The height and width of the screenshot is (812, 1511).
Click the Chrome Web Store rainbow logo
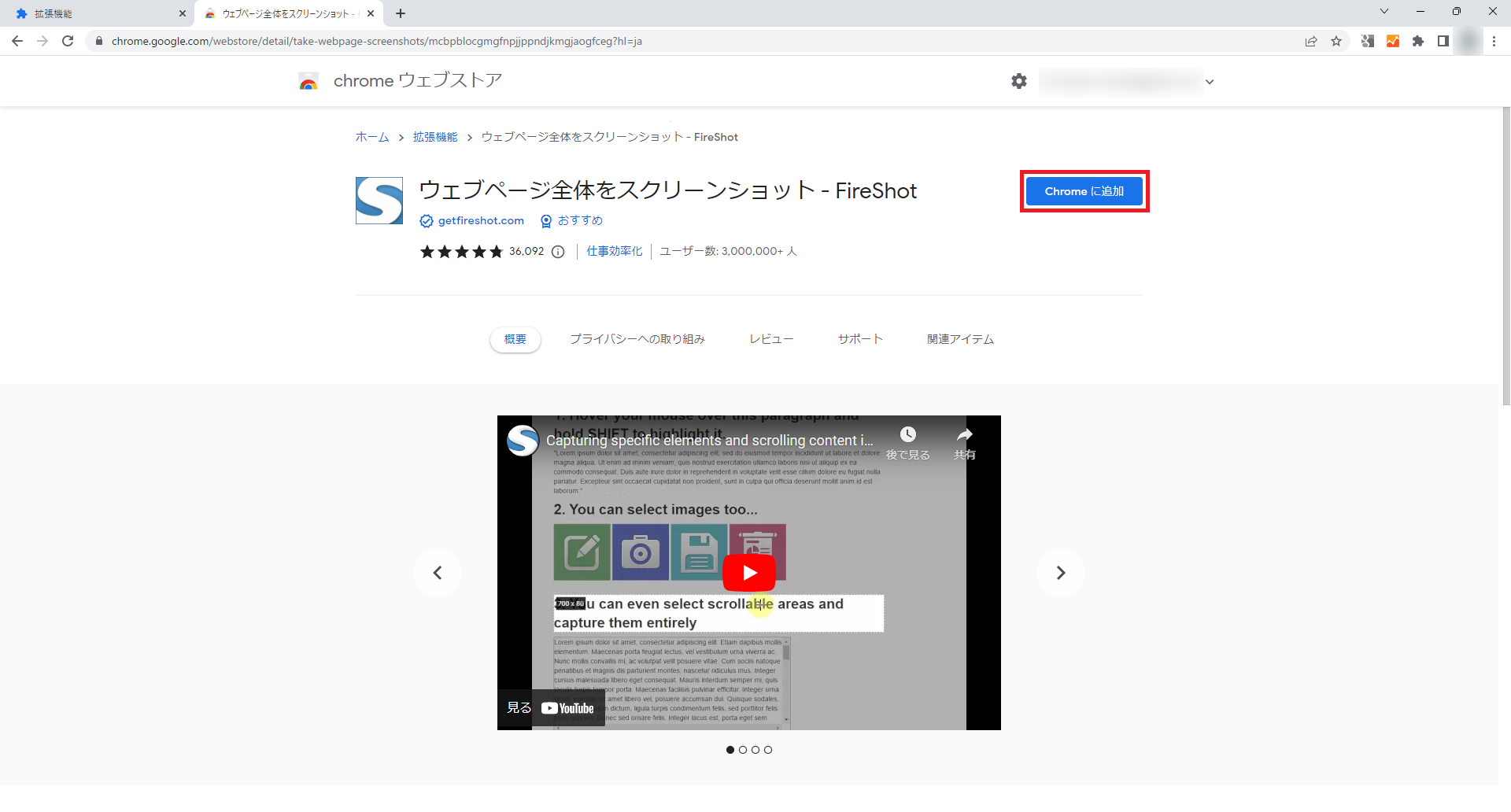pyautogui.click(x=308, y=81)
